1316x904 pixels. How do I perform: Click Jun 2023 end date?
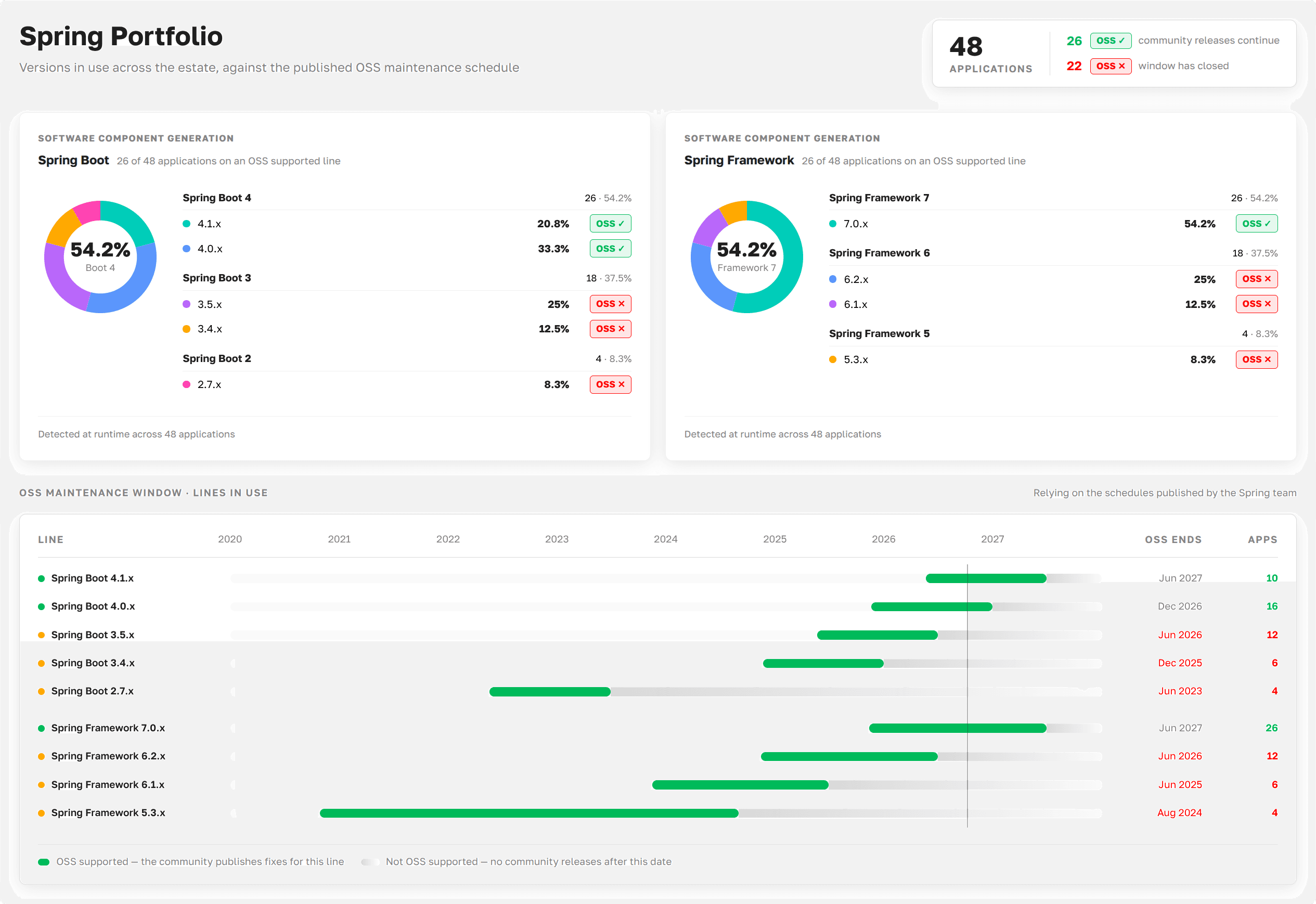(x=1180, y=691)
